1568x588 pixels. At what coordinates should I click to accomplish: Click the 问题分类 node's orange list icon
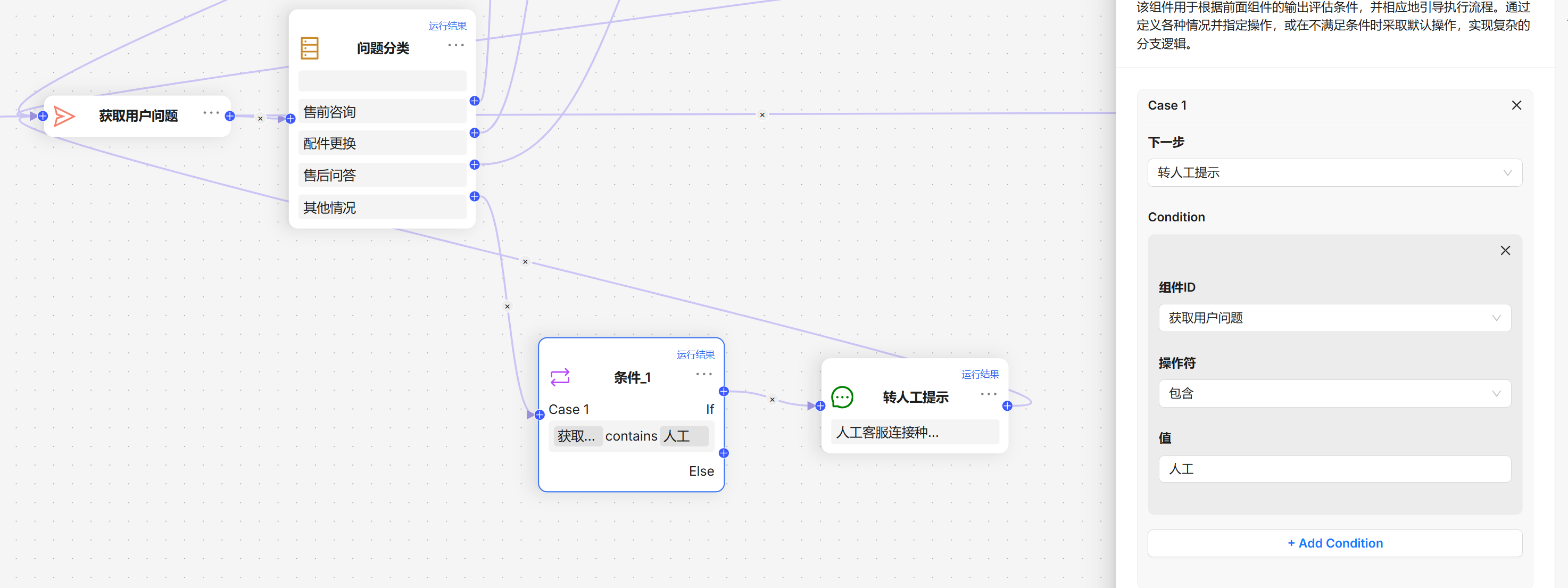point(309,48)
